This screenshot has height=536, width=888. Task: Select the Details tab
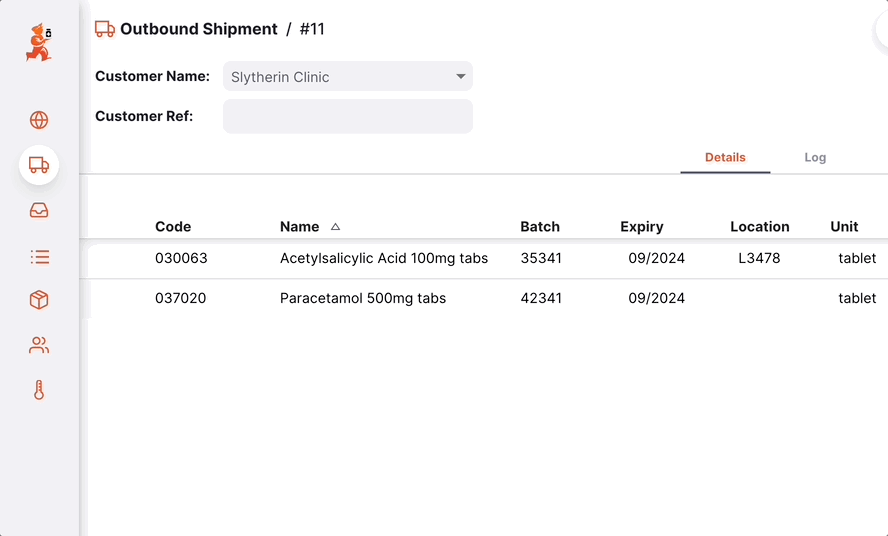pyautogui.click(x=725, y=158)
